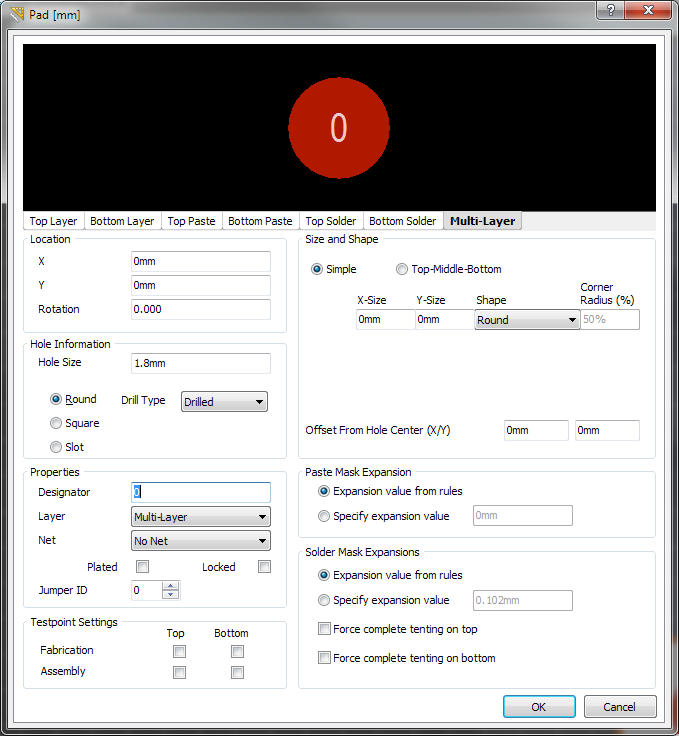
Task: Open the Net dropdown list
Action: (x=201, y=541)
